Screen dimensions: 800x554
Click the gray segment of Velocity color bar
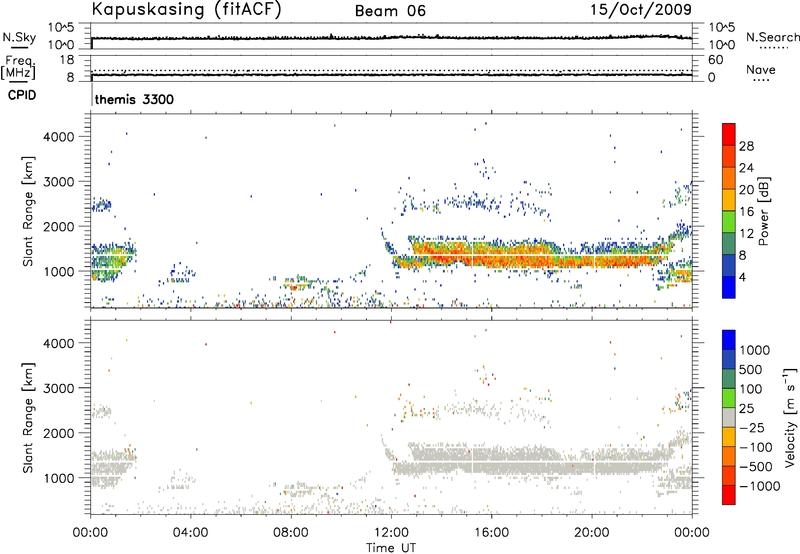pyautogui.click(x=729, y=417)
